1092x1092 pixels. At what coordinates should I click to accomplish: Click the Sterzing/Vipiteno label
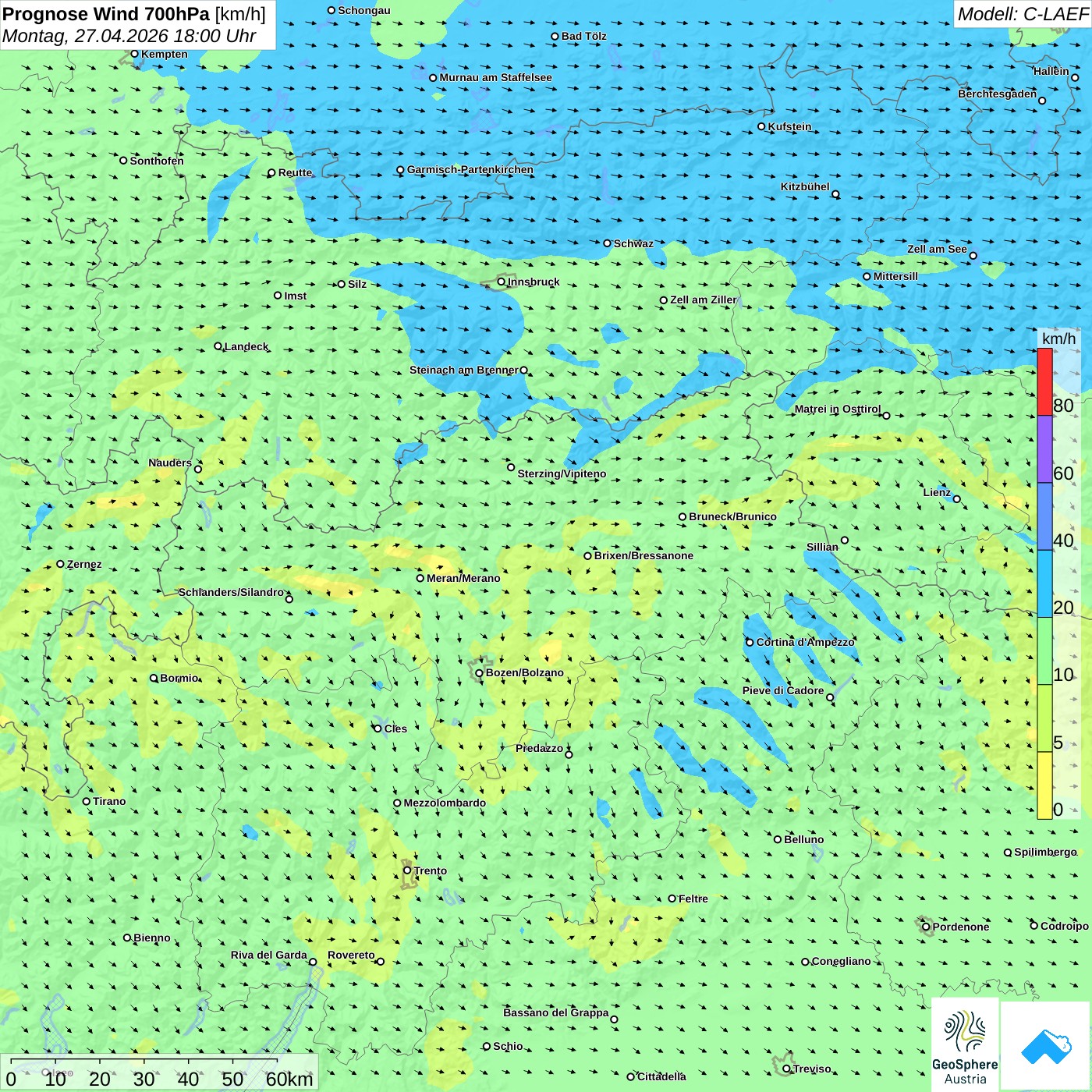562,473
